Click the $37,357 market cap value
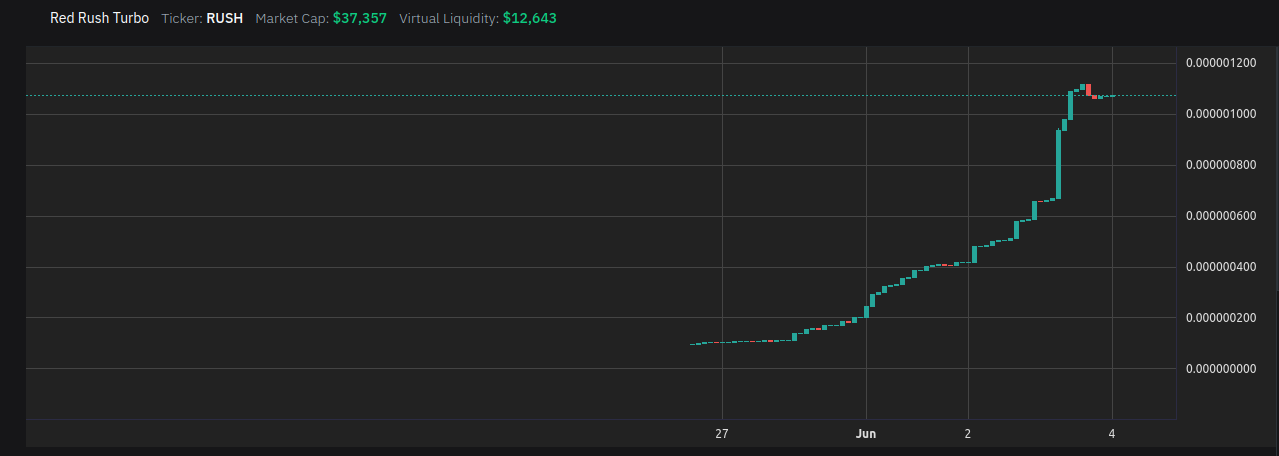 [x=359, y=18]
